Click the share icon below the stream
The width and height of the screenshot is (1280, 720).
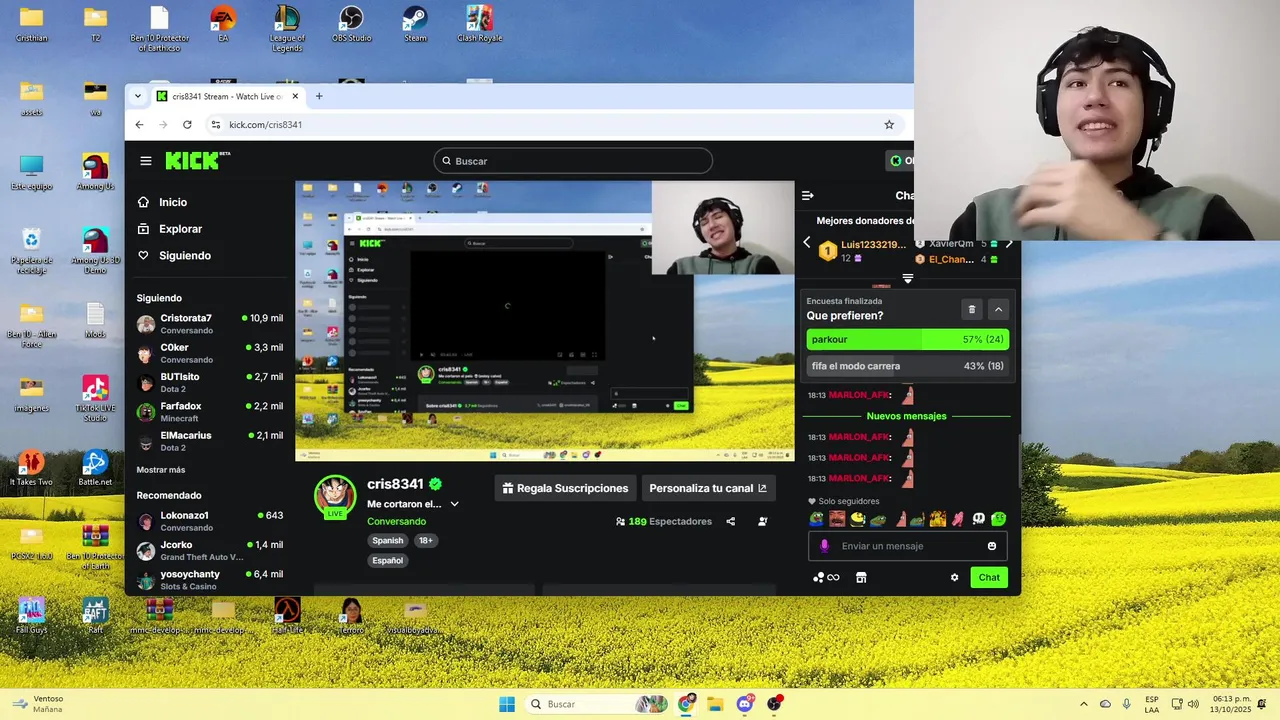(x=731, y=521)
